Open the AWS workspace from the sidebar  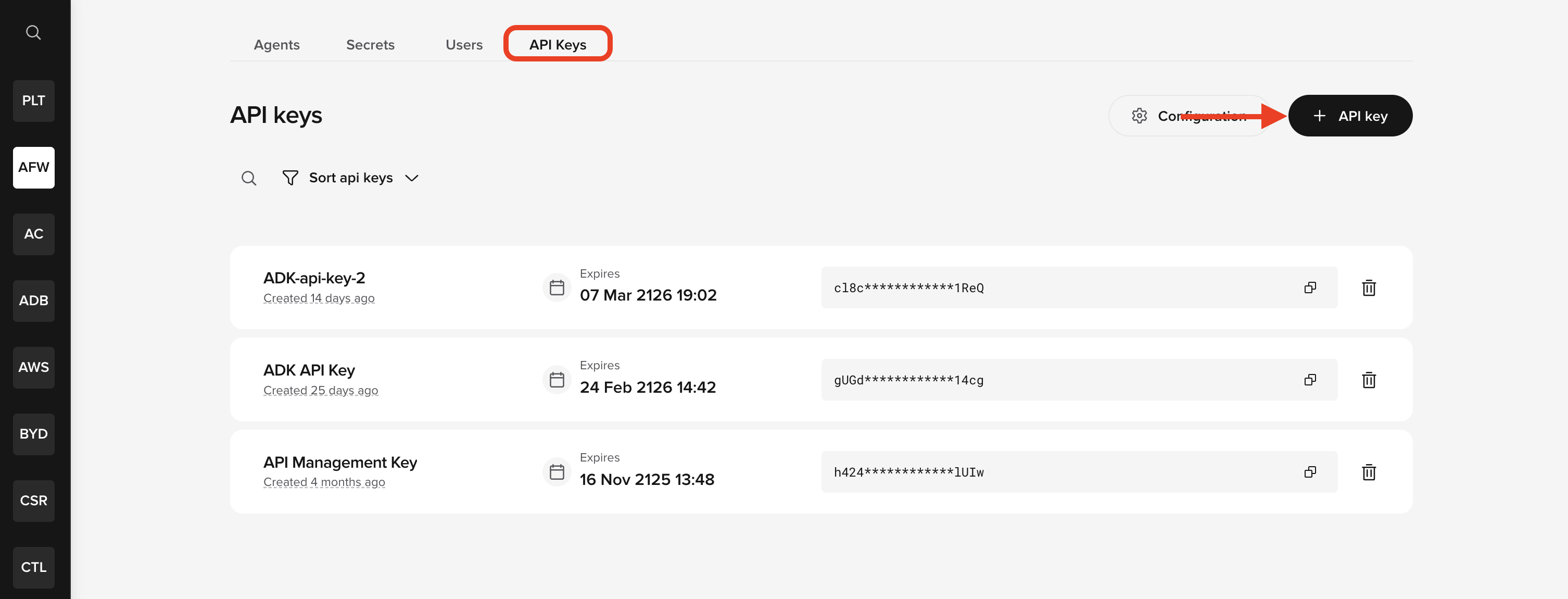pos(33,367)
